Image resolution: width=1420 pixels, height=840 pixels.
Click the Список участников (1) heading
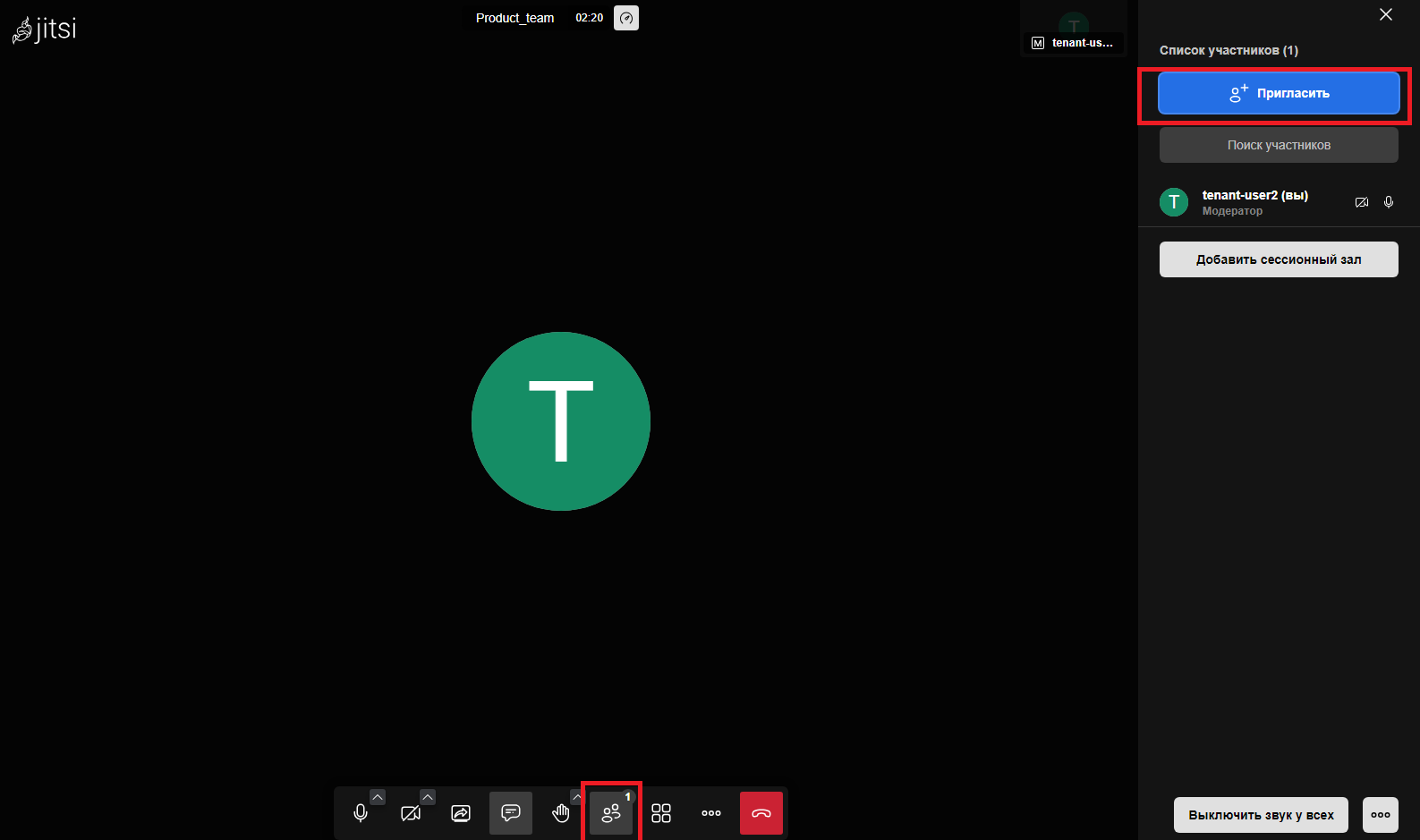pos(1229,50)
